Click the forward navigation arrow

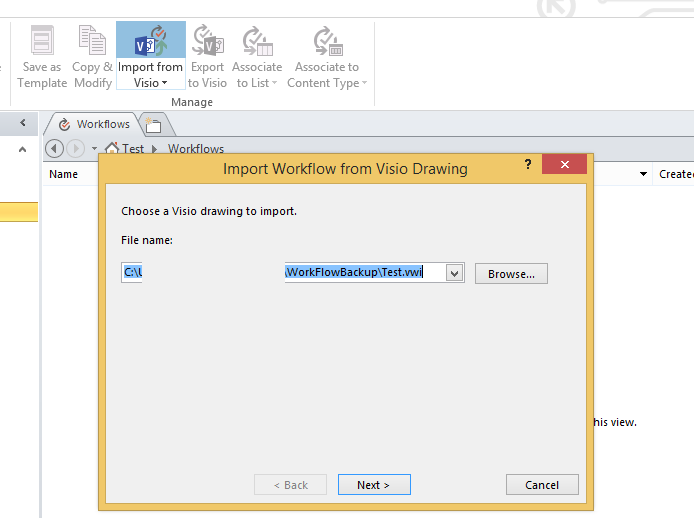(x=76, y=149)
